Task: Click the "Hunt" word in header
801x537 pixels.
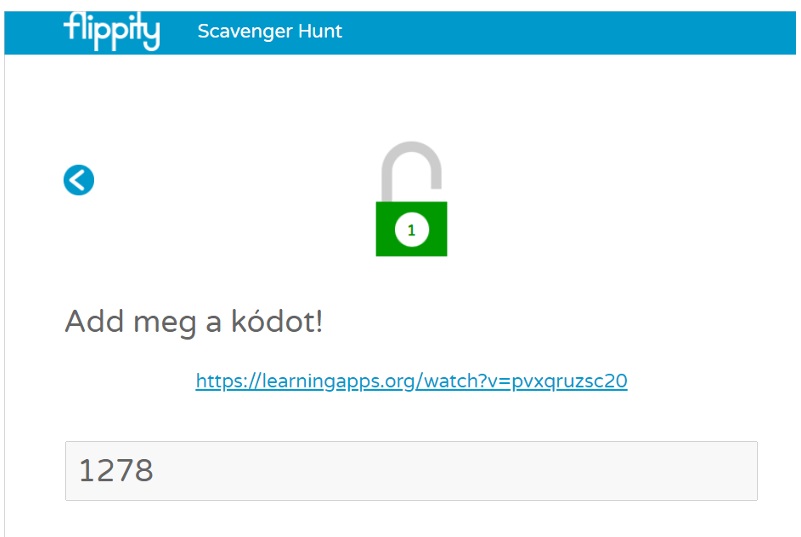Action: (x=320, y=31)
